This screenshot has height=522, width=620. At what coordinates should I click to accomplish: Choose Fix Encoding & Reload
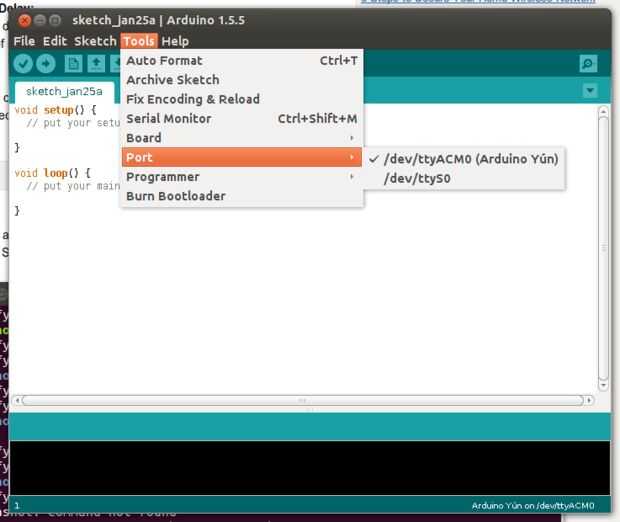(x=242, y=99)
